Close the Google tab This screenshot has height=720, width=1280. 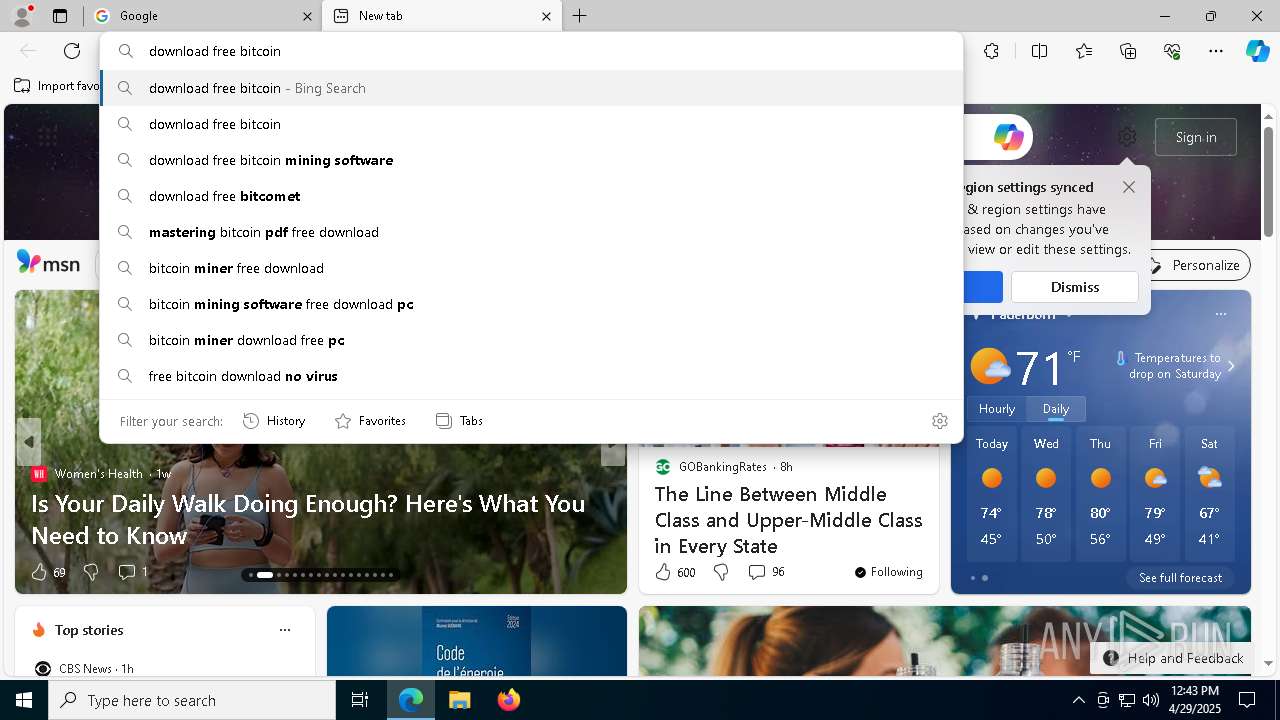pyautogui.click(x=307, y=16)
